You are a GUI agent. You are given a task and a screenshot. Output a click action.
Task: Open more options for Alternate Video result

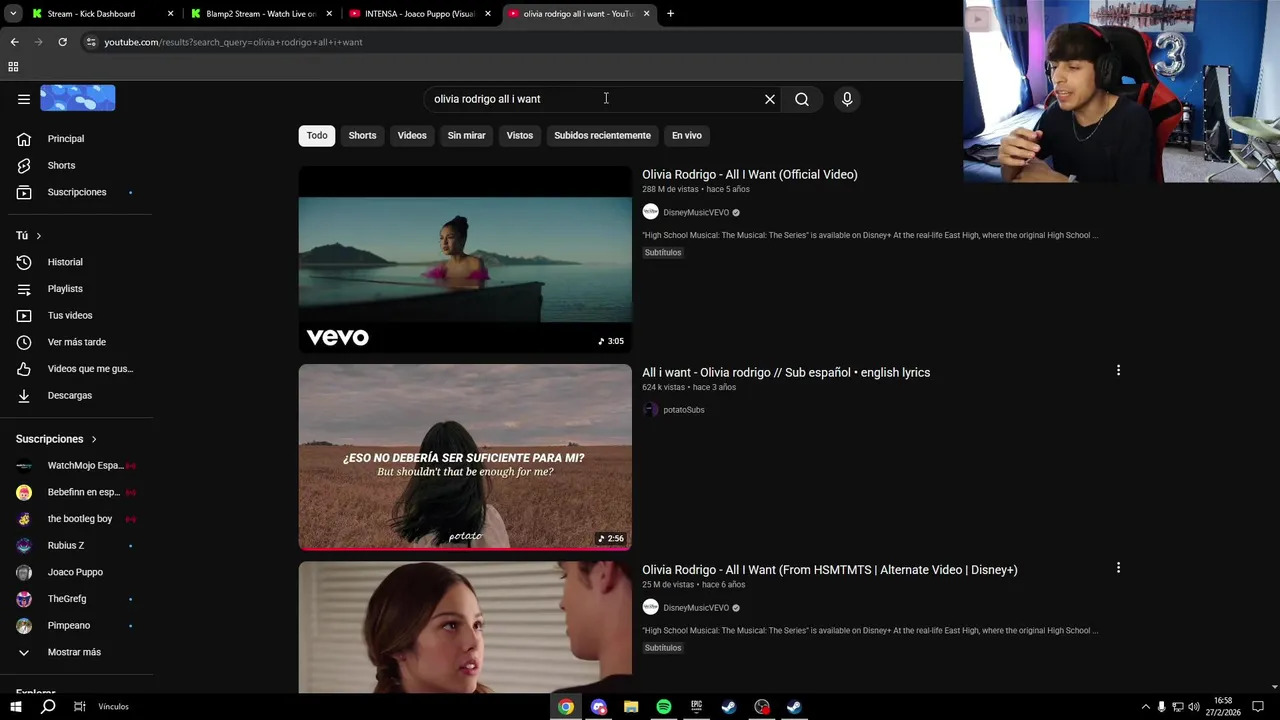coord(1118,568)
